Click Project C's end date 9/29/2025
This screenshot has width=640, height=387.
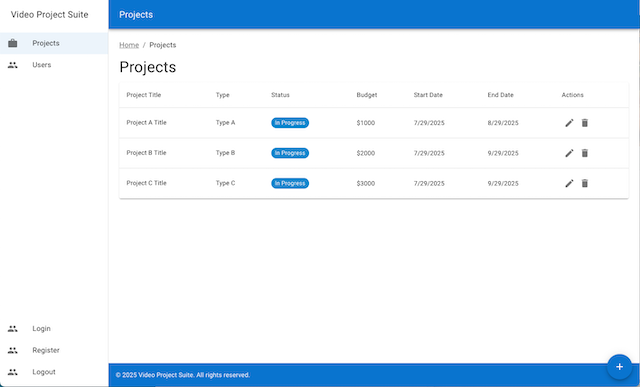503,183
